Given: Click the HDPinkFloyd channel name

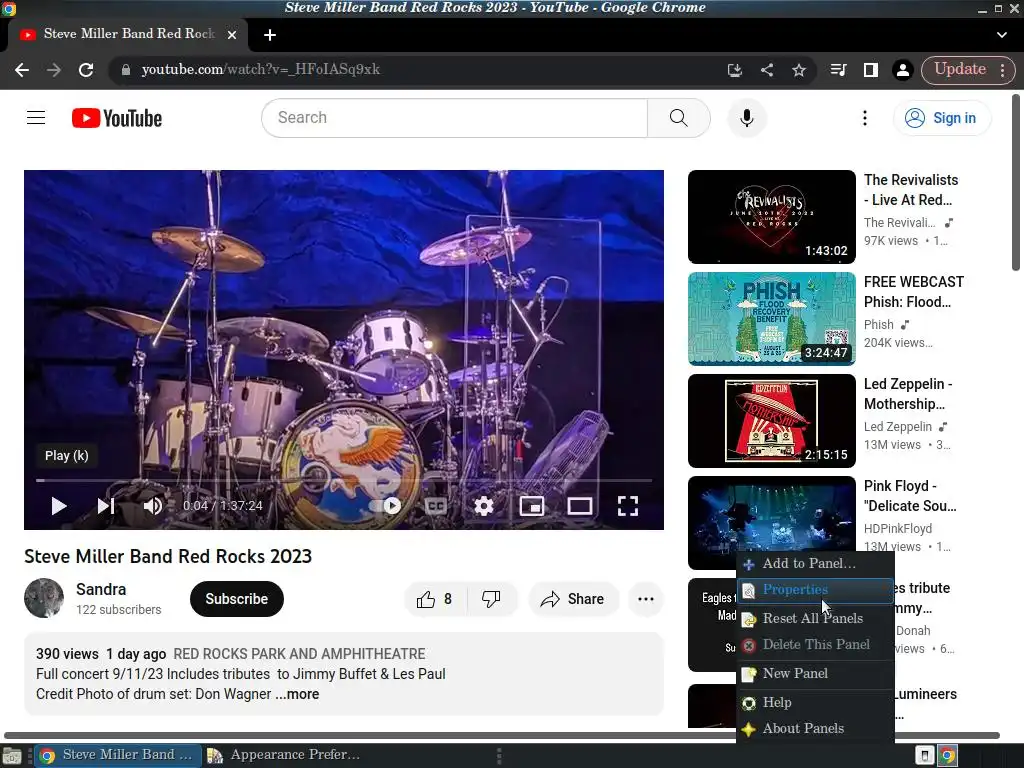Looking at the screenshot, I should tap(898, 528).
